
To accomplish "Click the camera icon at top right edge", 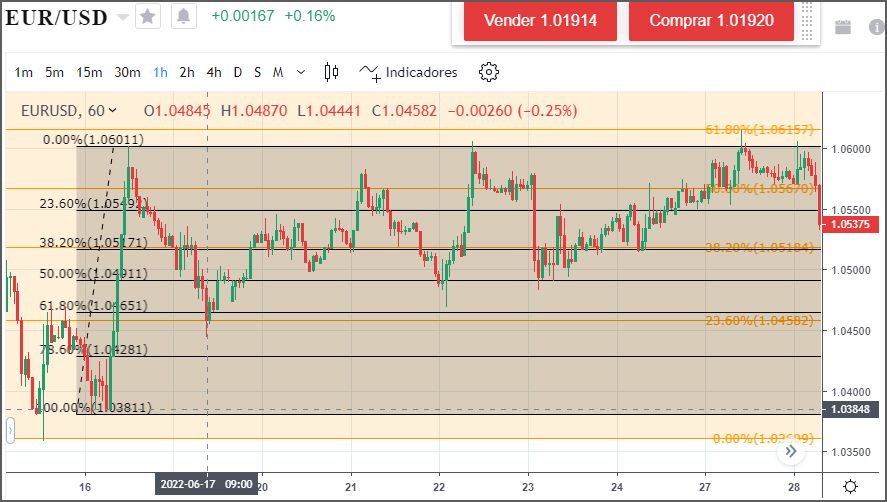I will [878, 27].
